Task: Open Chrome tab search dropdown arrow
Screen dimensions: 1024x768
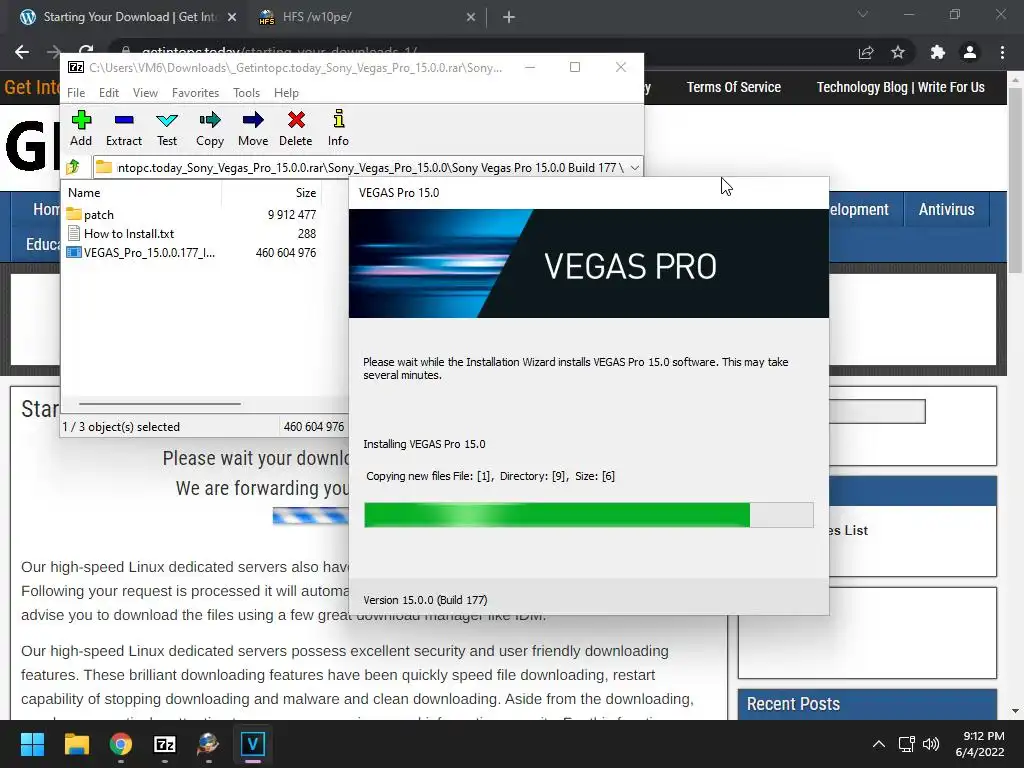Action: (863, 14)
